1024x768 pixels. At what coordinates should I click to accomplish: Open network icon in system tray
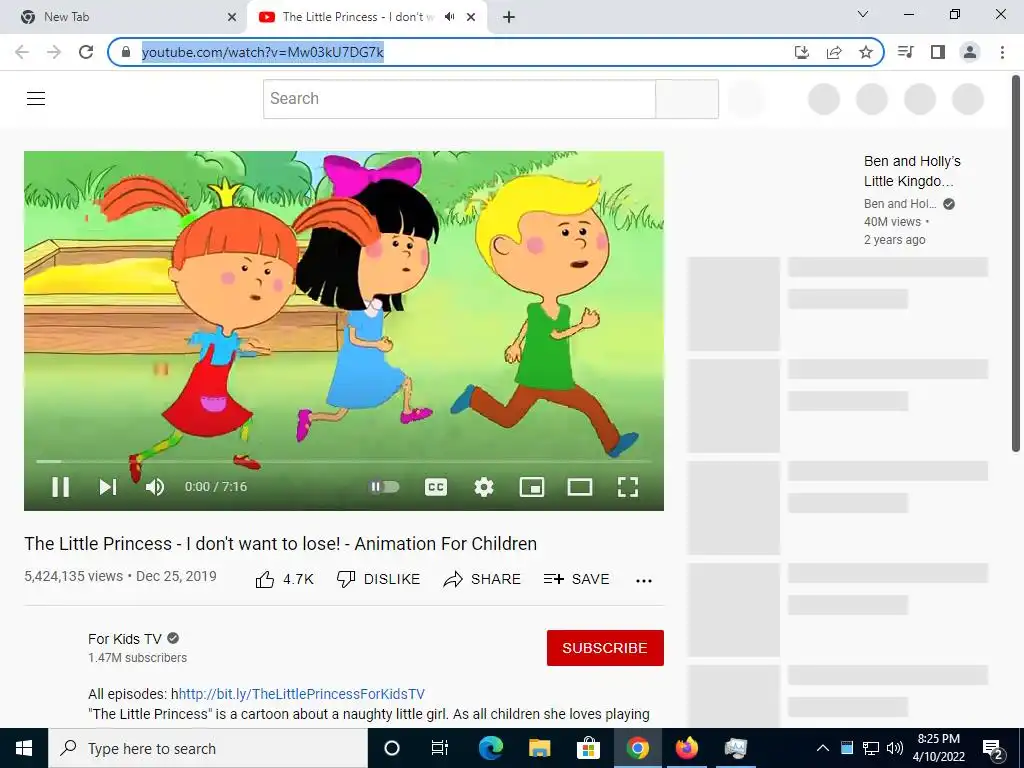pos(871,748)
